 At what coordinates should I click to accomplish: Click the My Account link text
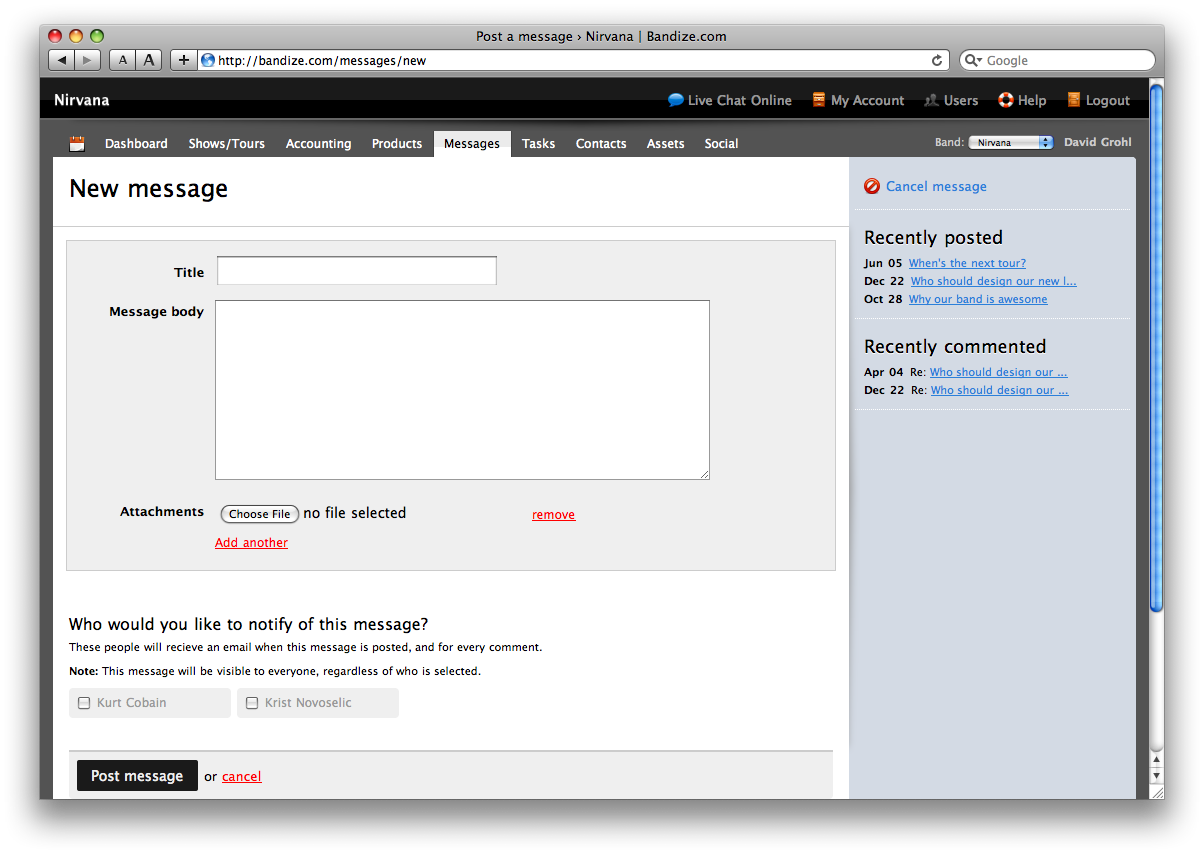pos(868,100)
